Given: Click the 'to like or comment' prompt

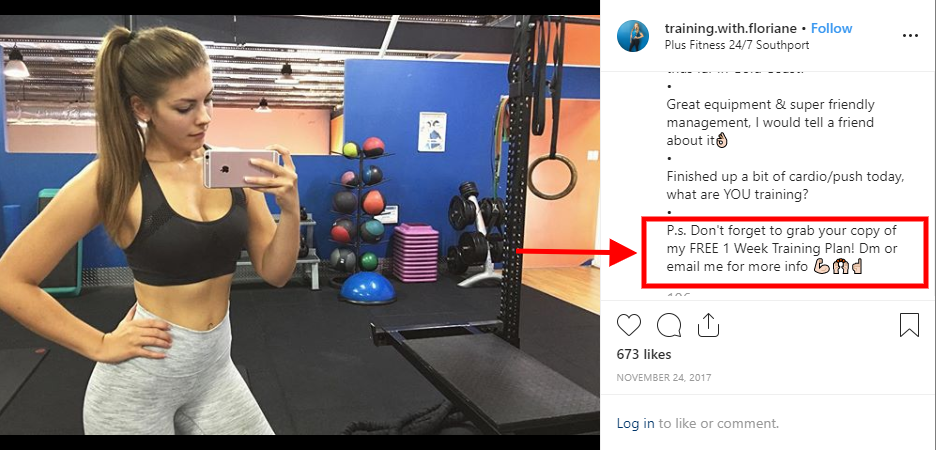Looking at the screenshot, I should pos(719,424).
